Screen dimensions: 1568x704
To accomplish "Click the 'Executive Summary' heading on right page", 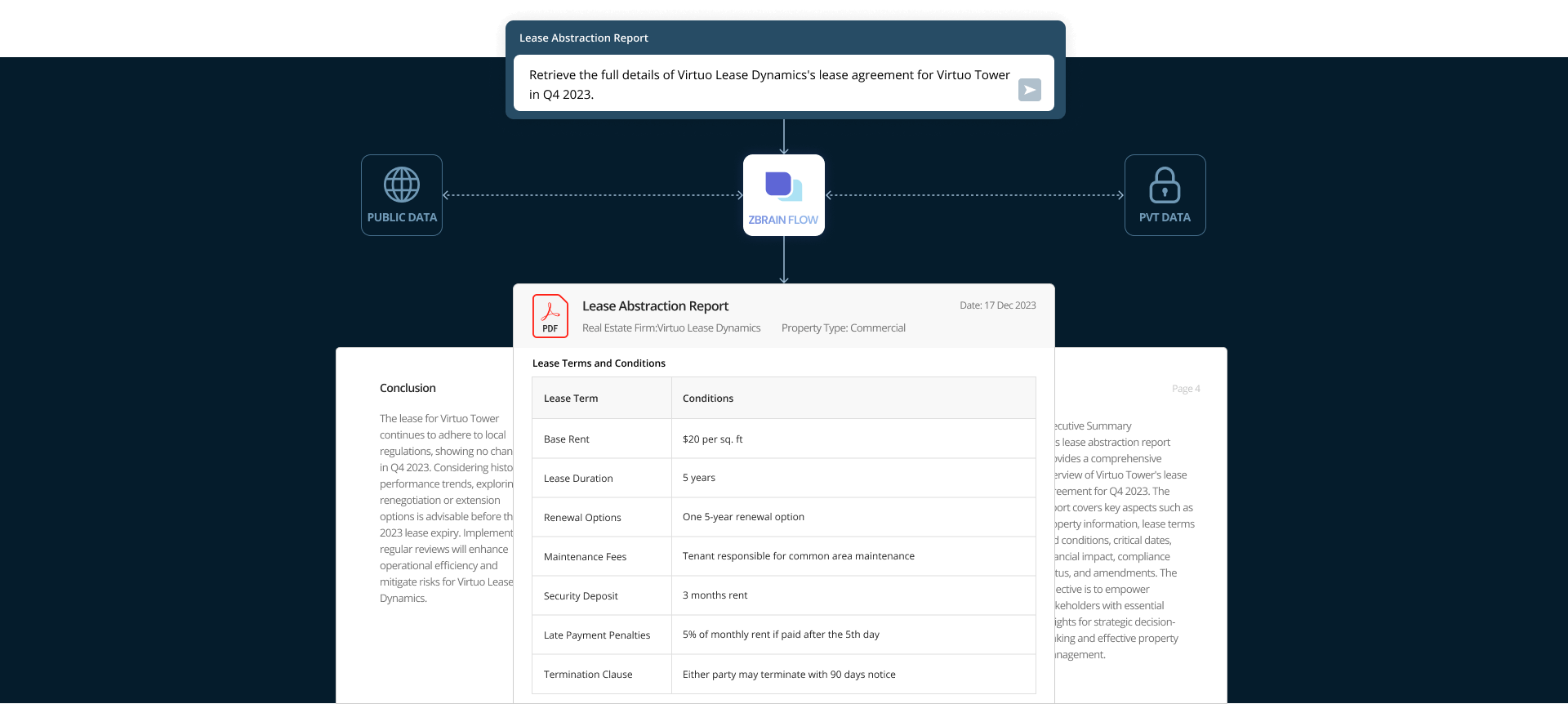I will click(x=1093, y=426).
